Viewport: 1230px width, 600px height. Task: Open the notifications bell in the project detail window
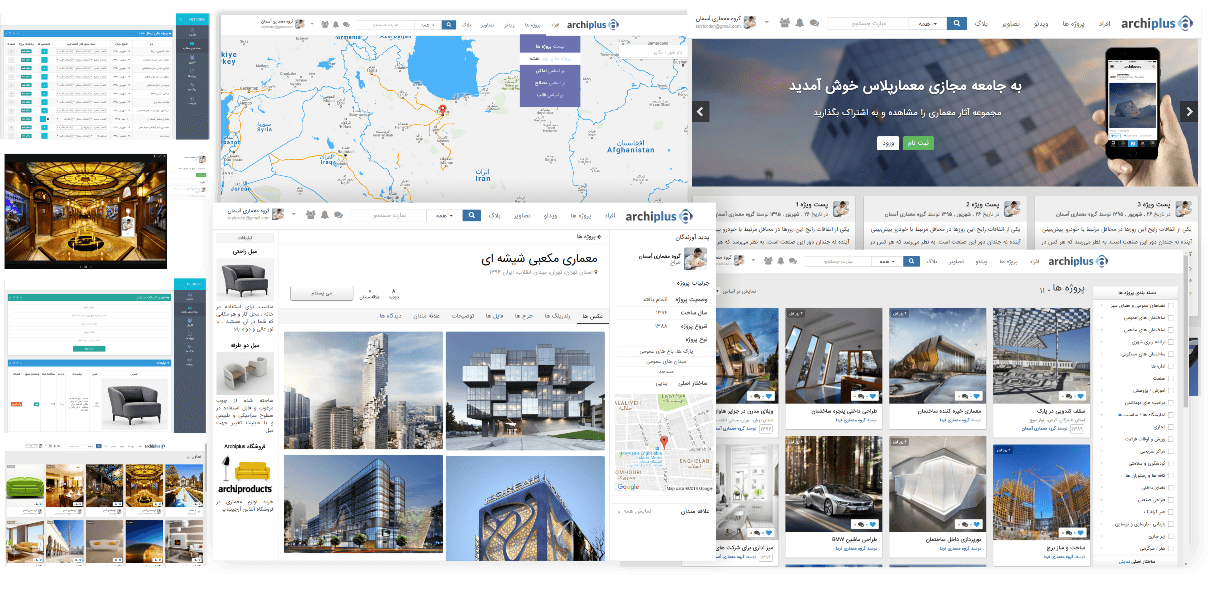coord(324,215)
